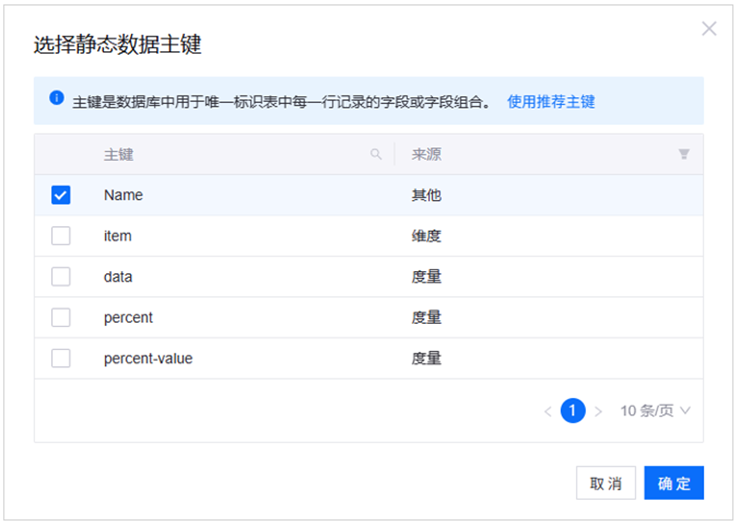Go to next page with right arrow

pos(598,411)
